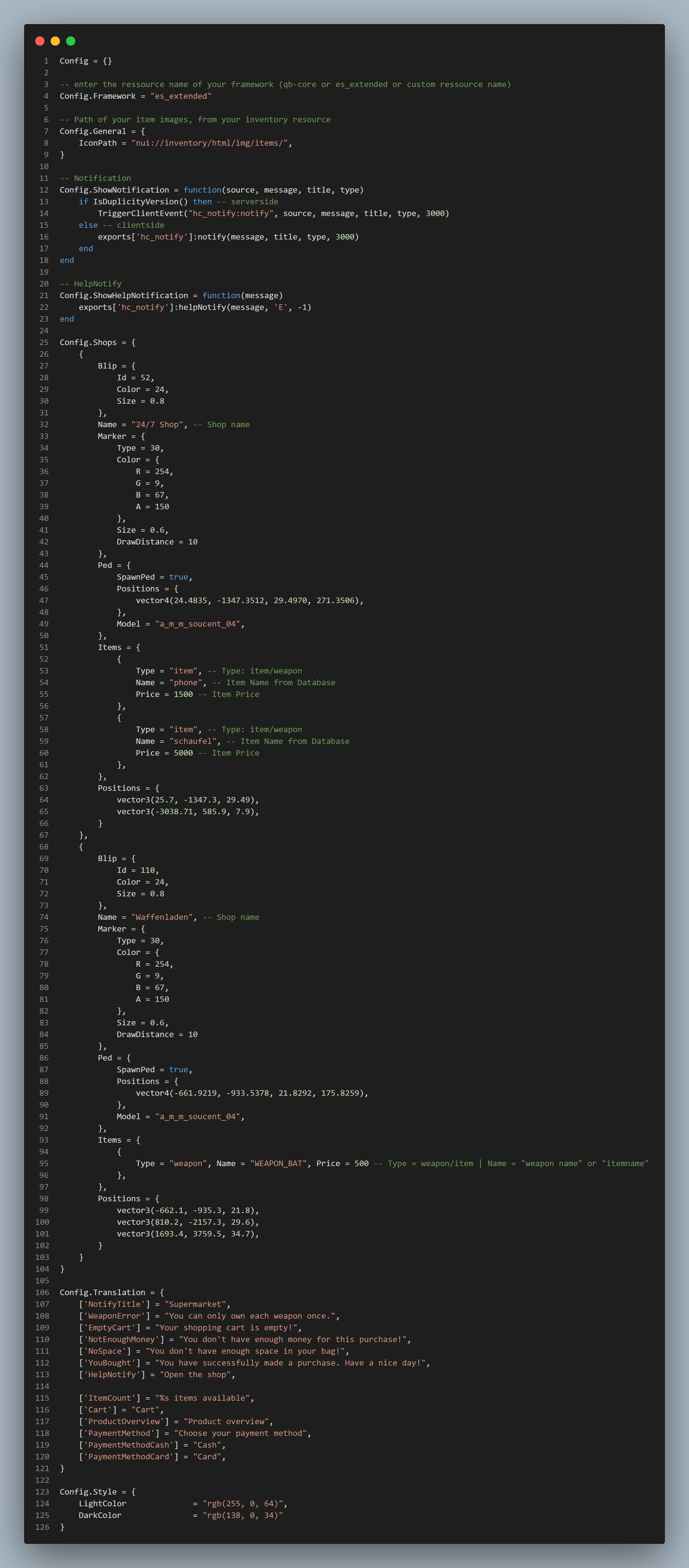Image resolution: width=689 pixels, height=1568 pixels.
Task: Click the red close window dot
Action: tap(39, 41)
